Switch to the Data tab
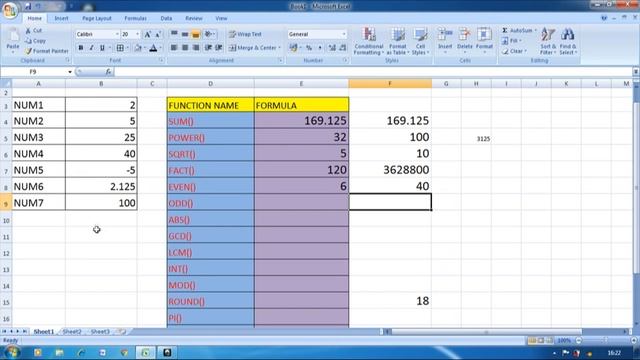Viewport: 640px width, 360px height. point(166,18)
